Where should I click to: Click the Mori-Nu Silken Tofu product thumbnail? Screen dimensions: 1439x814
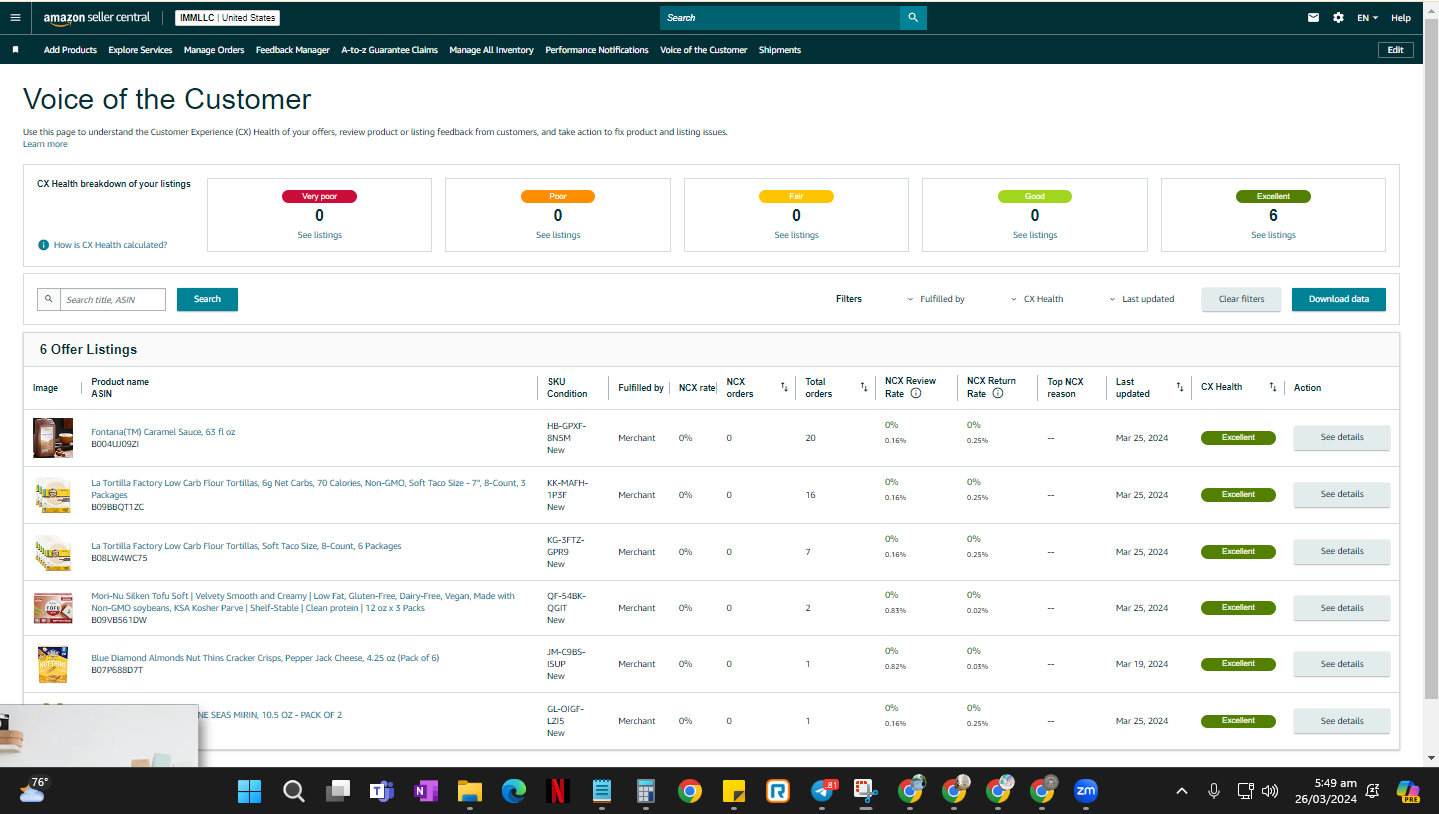53,608
